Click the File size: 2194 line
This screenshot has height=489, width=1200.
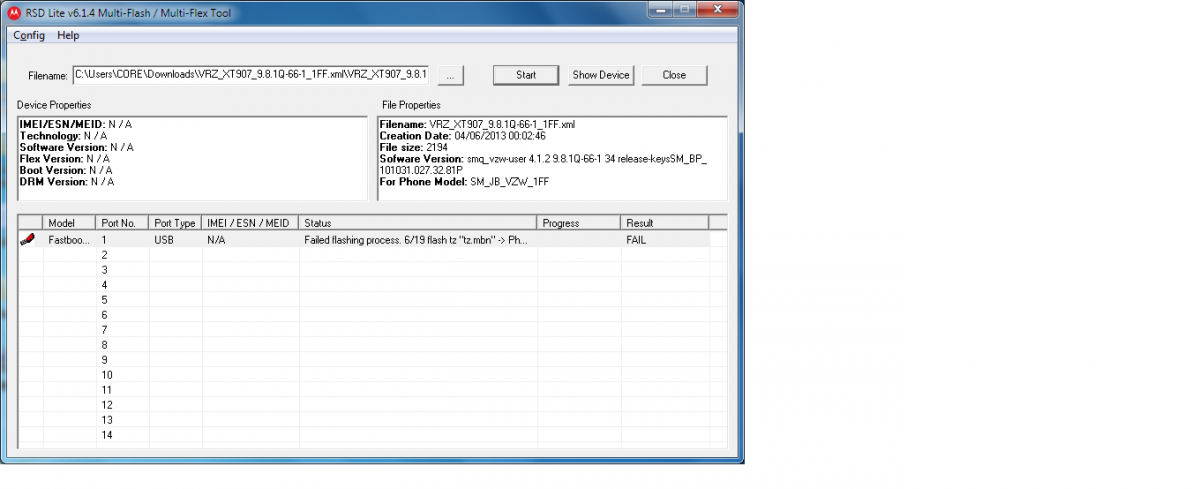point(414,147)
